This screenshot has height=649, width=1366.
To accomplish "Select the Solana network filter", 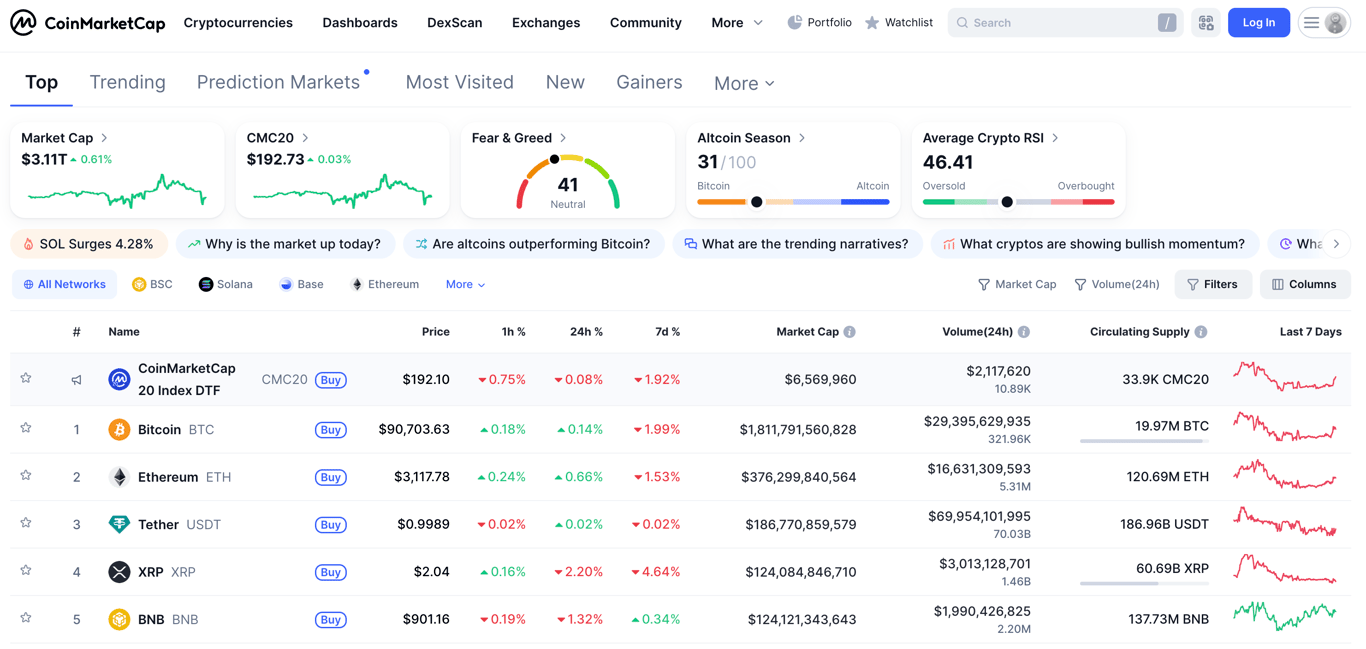I will [226, 284].
